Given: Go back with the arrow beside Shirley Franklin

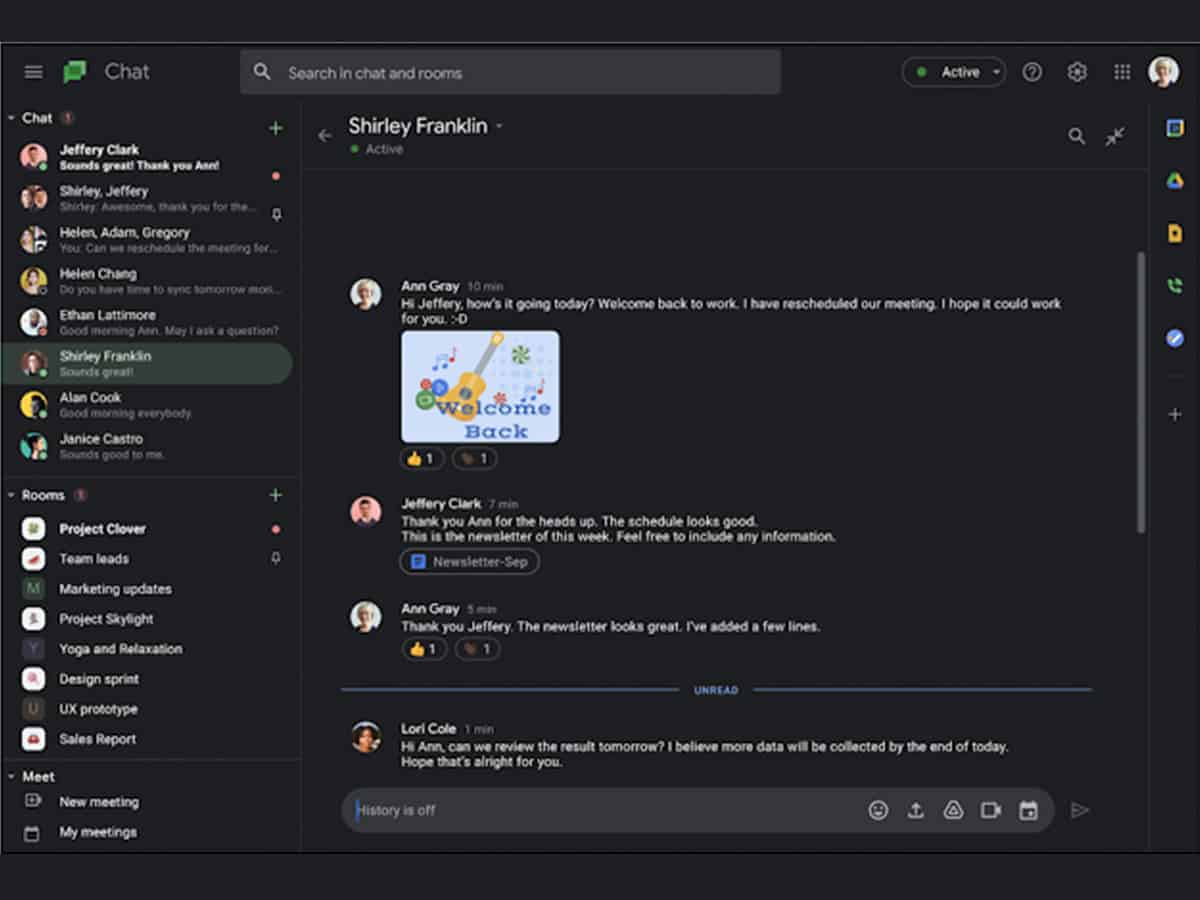Looking at the screenshot, I should [324, 135].
